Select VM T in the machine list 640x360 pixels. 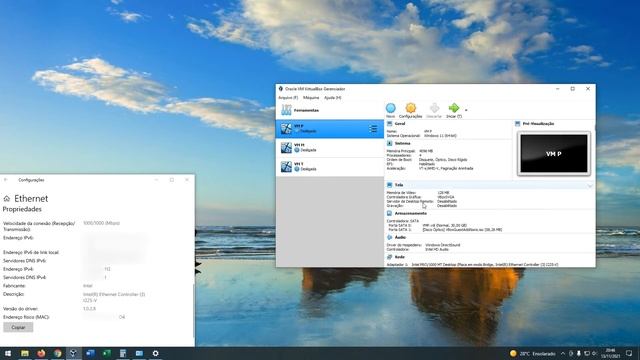point(330,166)
